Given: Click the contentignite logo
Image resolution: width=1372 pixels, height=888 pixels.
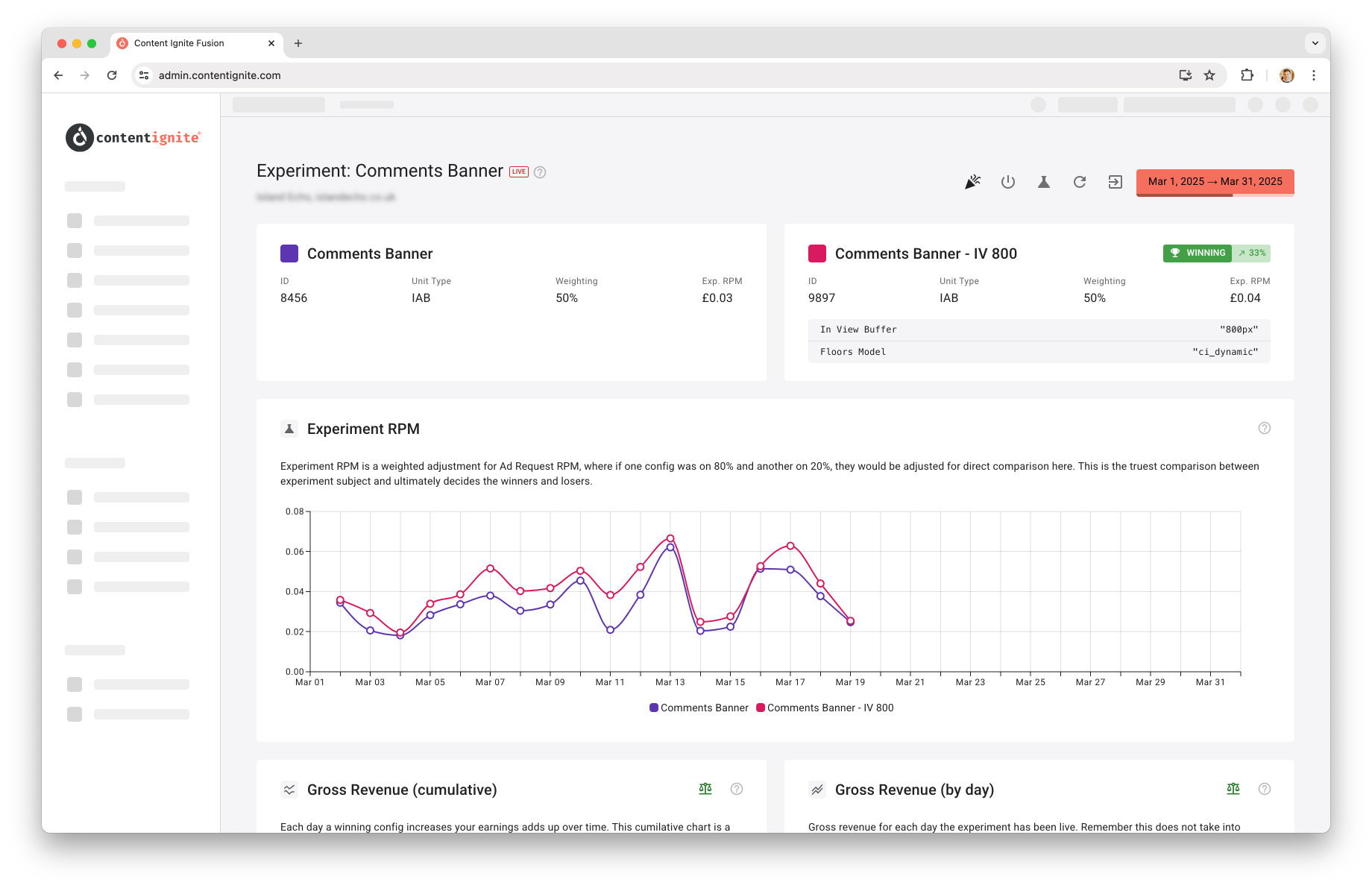Looking at the screenshot, I should pyautogui.click(x=133, y=138).
